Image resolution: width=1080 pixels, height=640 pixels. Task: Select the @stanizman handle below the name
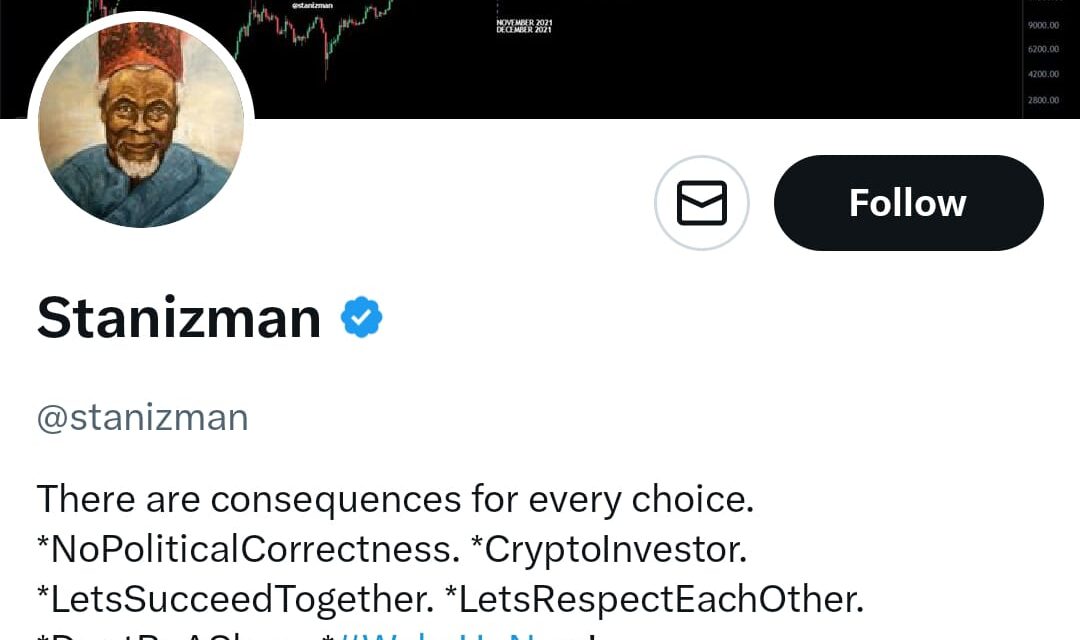coord(143,417)
